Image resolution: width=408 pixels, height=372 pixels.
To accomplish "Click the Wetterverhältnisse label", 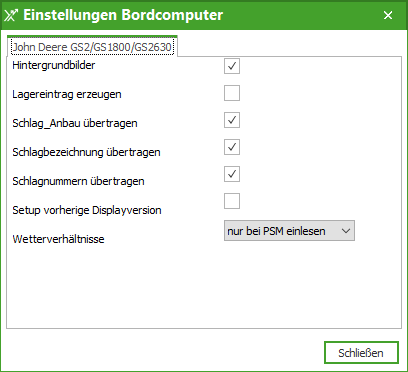I will [58, 239].
